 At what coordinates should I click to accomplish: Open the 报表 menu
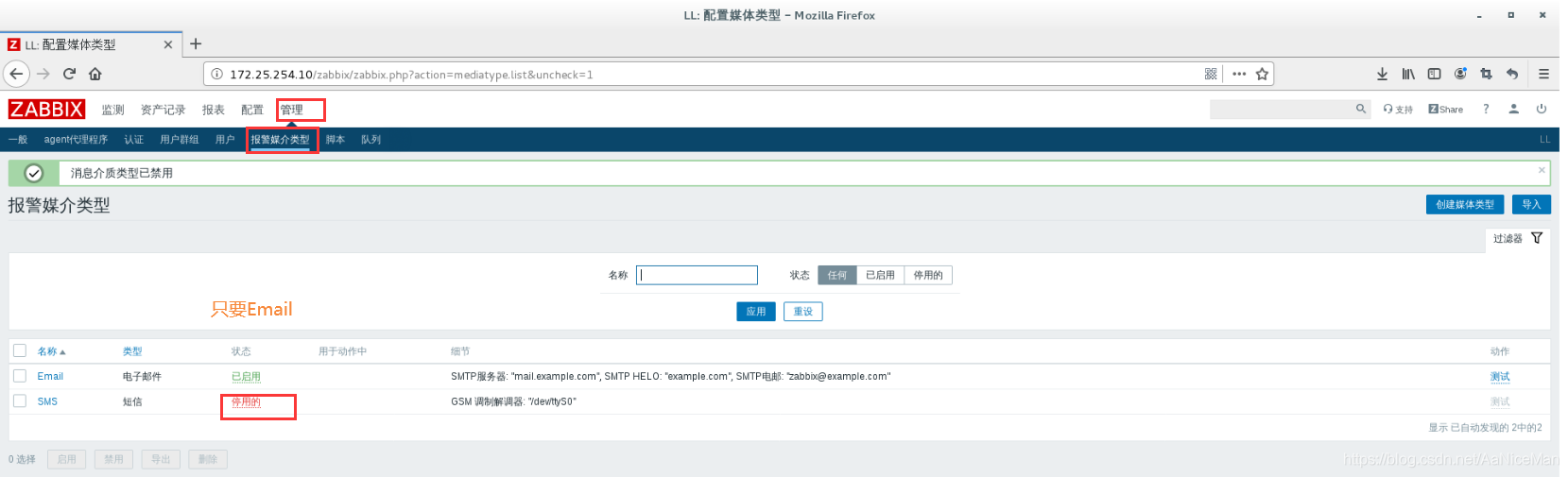tap(213, 110)
